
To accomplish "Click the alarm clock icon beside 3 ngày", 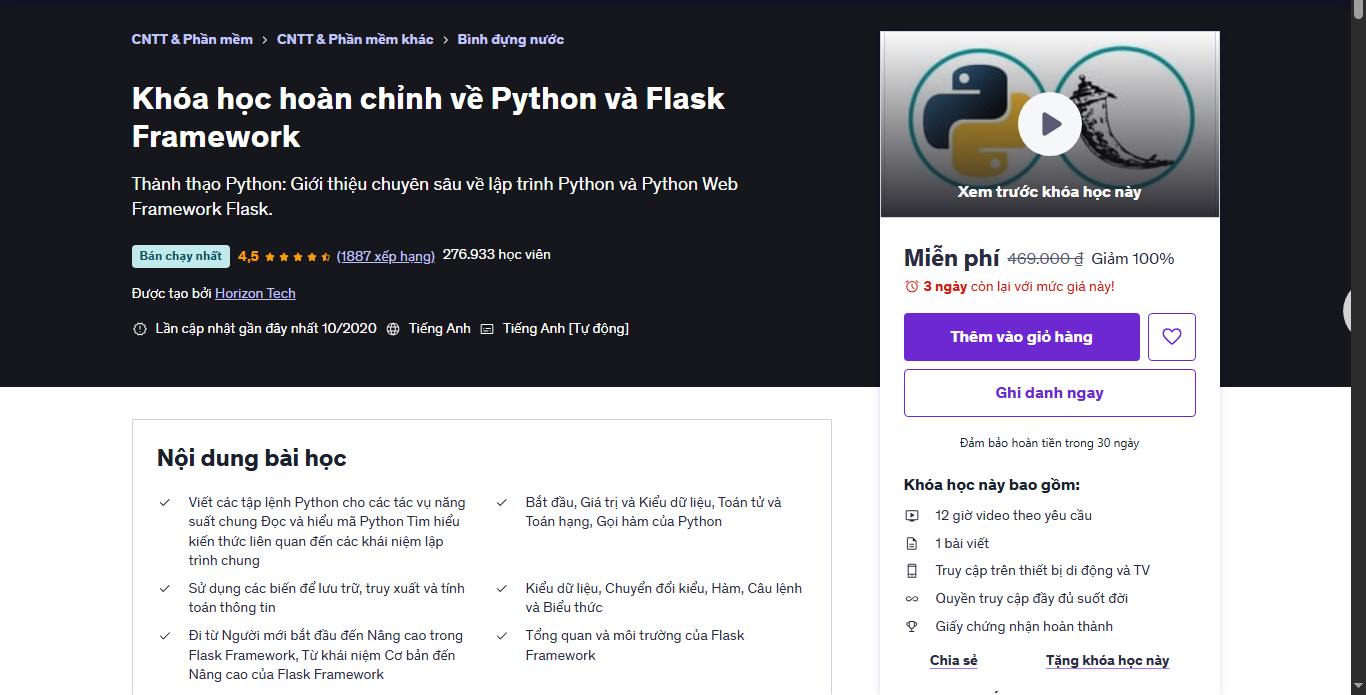I will pos(911,286).
